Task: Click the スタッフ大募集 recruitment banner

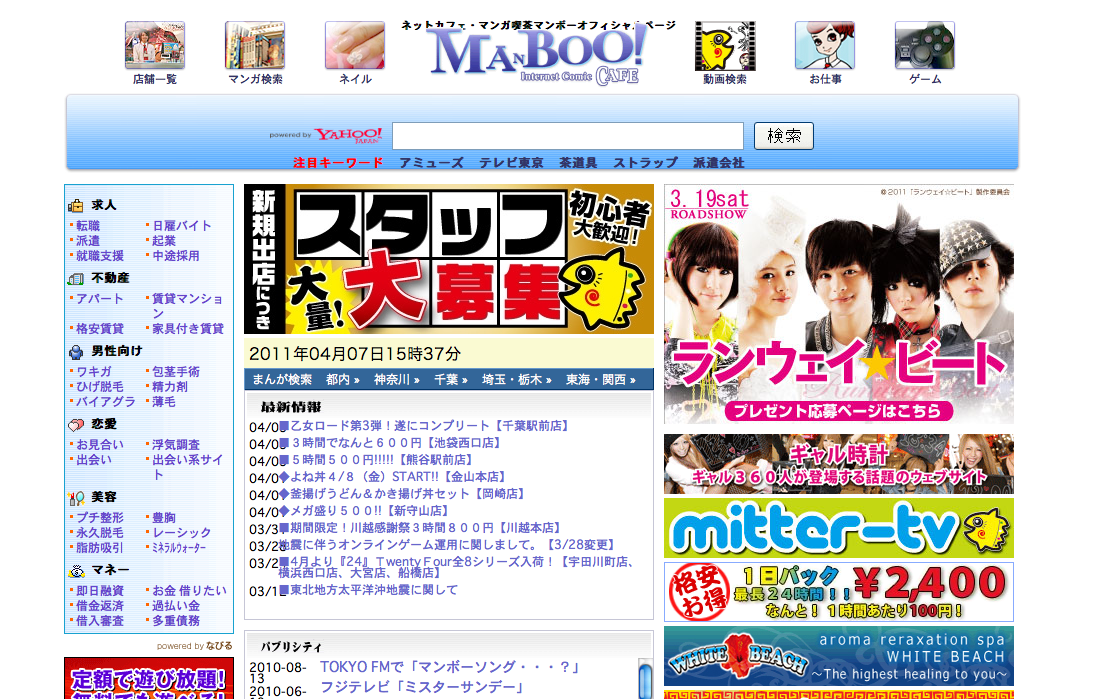Action: [449, 259]
